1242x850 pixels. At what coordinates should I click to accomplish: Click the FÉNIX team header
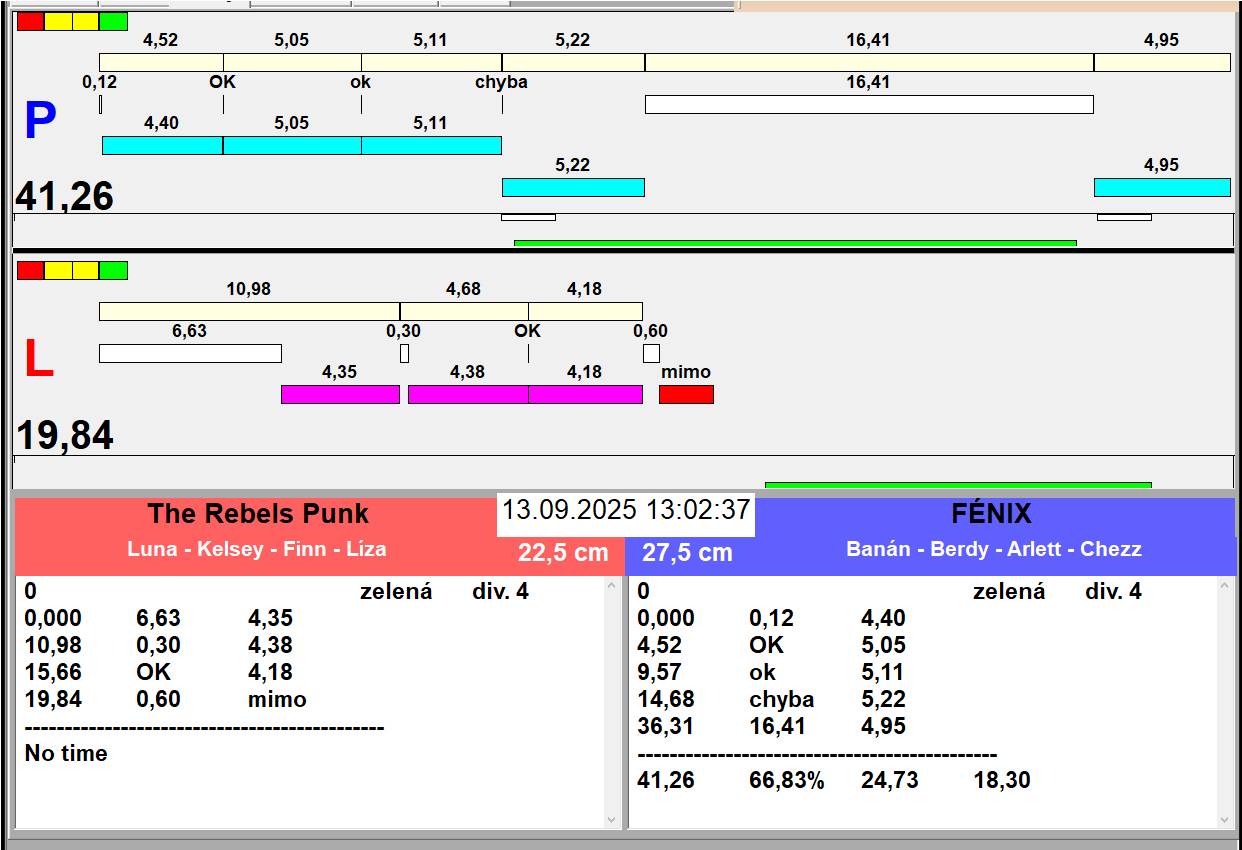(991, 513)
